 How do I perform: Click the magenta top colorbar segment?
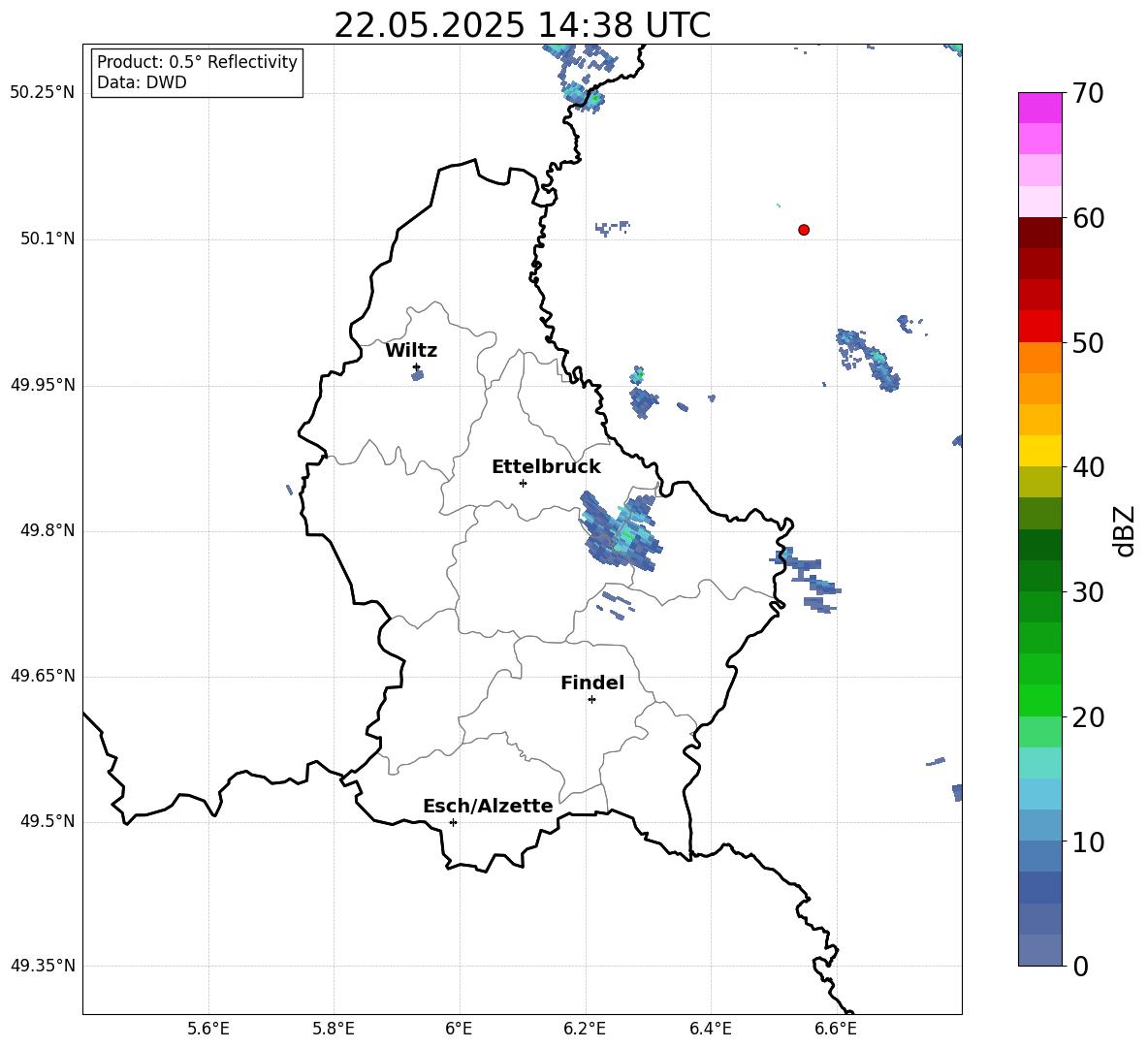coord(1039,108)
